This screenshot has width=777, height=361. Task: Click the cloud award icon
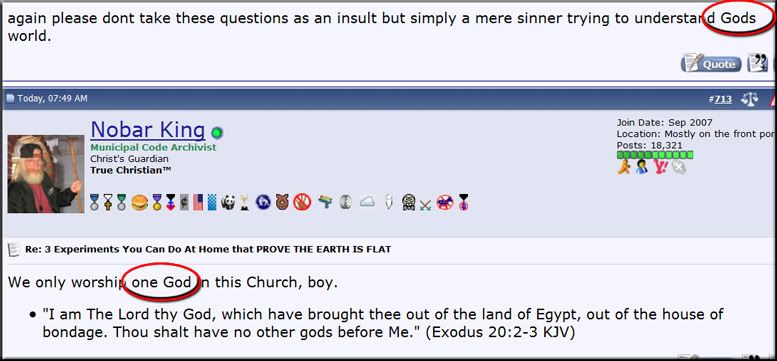pyautogui.click(x=367, y=202)
